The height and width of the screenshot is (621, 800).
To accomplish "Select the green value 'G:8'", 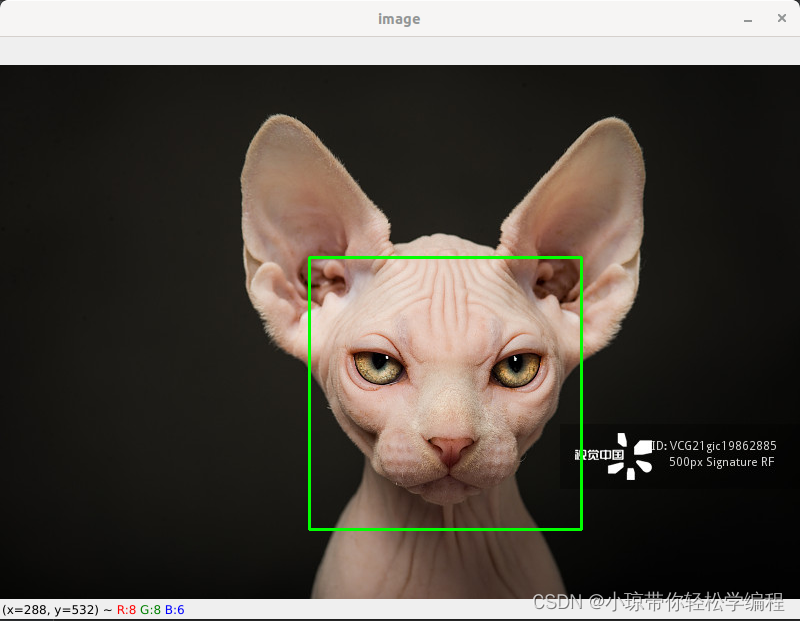I will (151, 610).
